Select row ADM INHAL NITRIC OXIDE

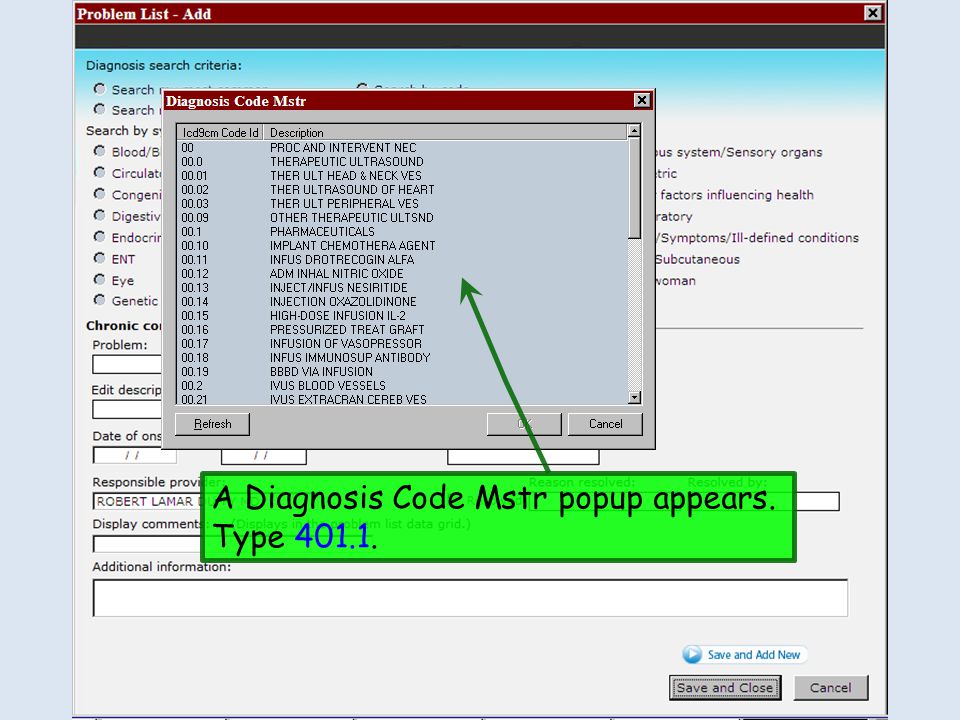[x=402, y=274]
